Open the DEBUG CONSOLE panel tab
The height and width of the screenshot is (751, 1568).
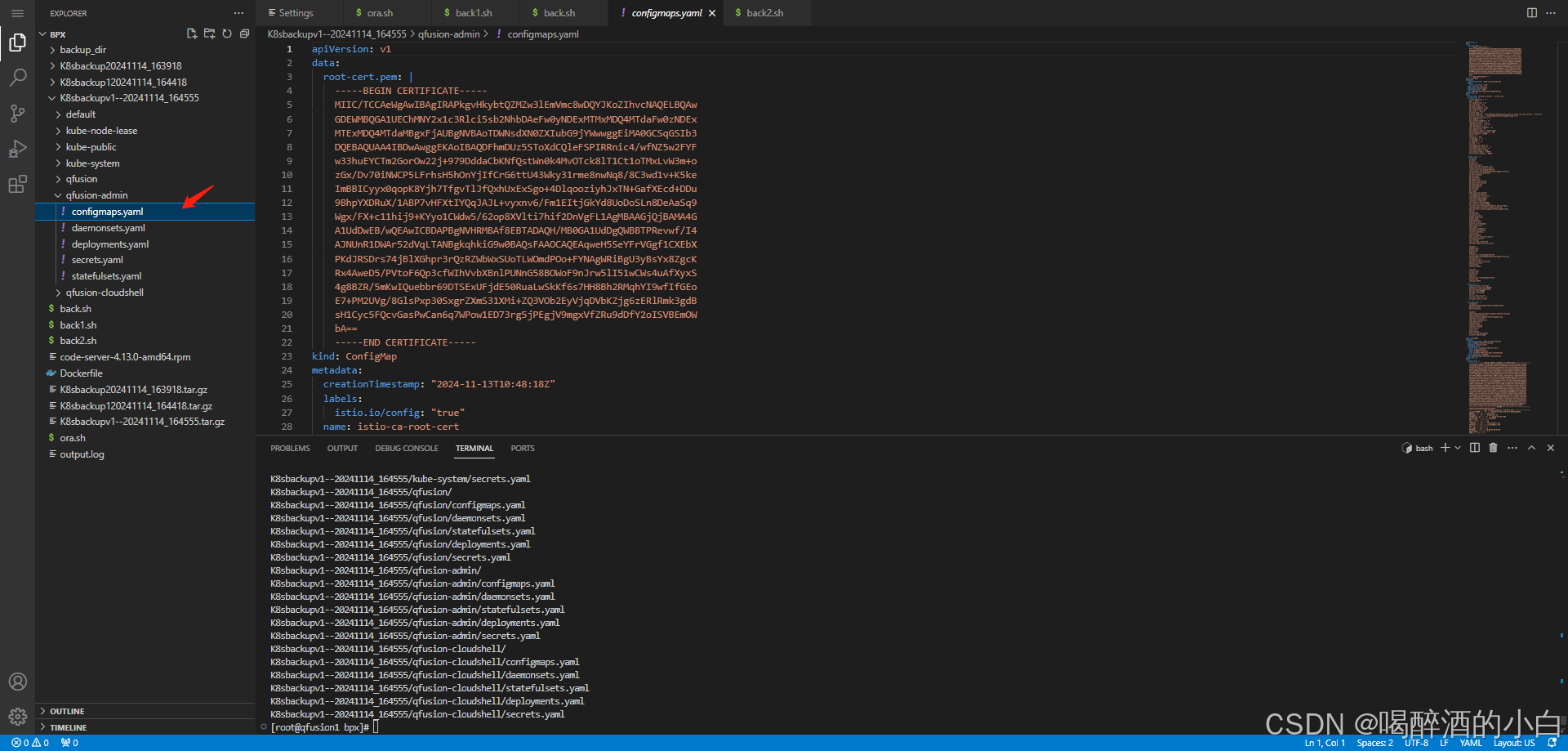tap(407, 449)
